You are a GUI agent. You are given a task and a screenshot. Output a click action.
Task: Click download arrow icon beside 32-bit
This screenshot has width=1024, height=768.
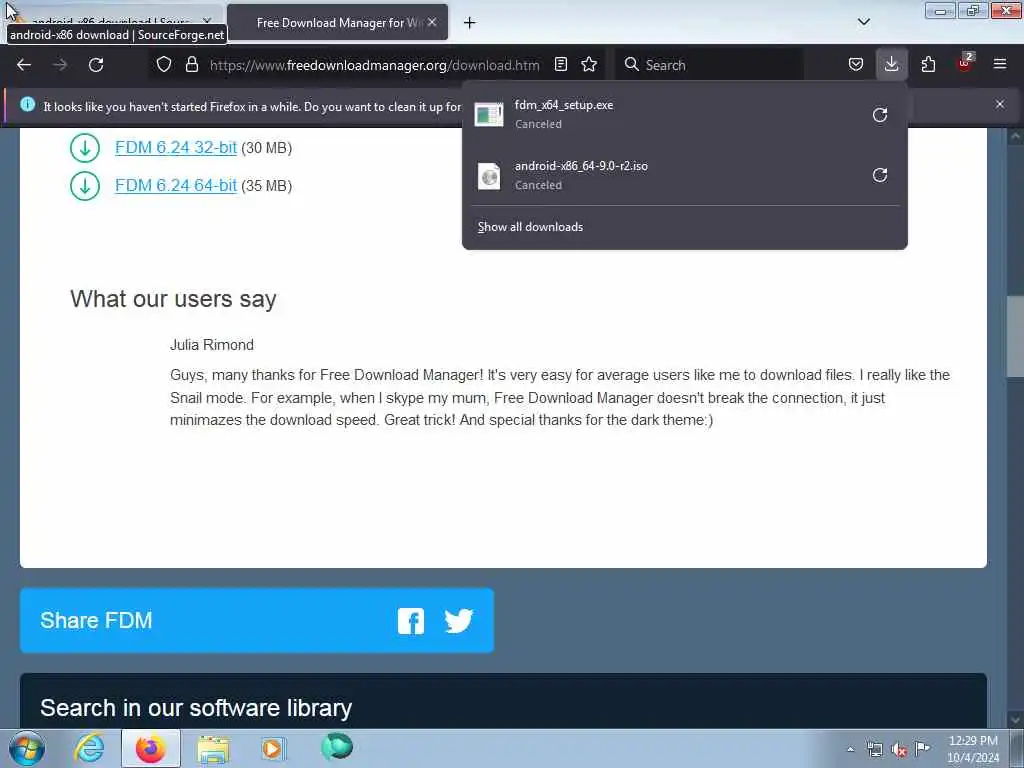point(85,148)
